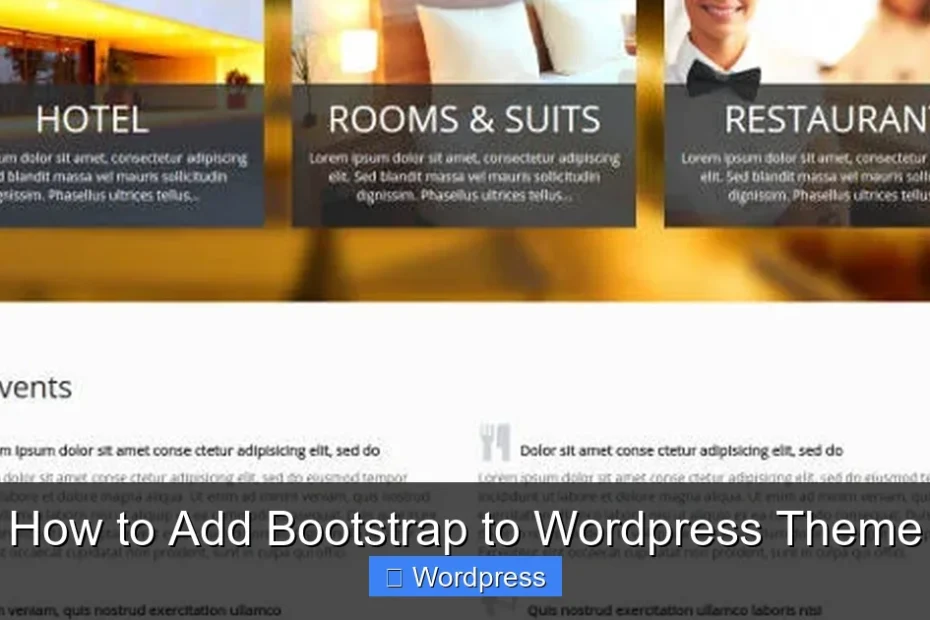Click the waiter with bow tie photo
The width and height of the screenshot is (930, 620).
797,42
